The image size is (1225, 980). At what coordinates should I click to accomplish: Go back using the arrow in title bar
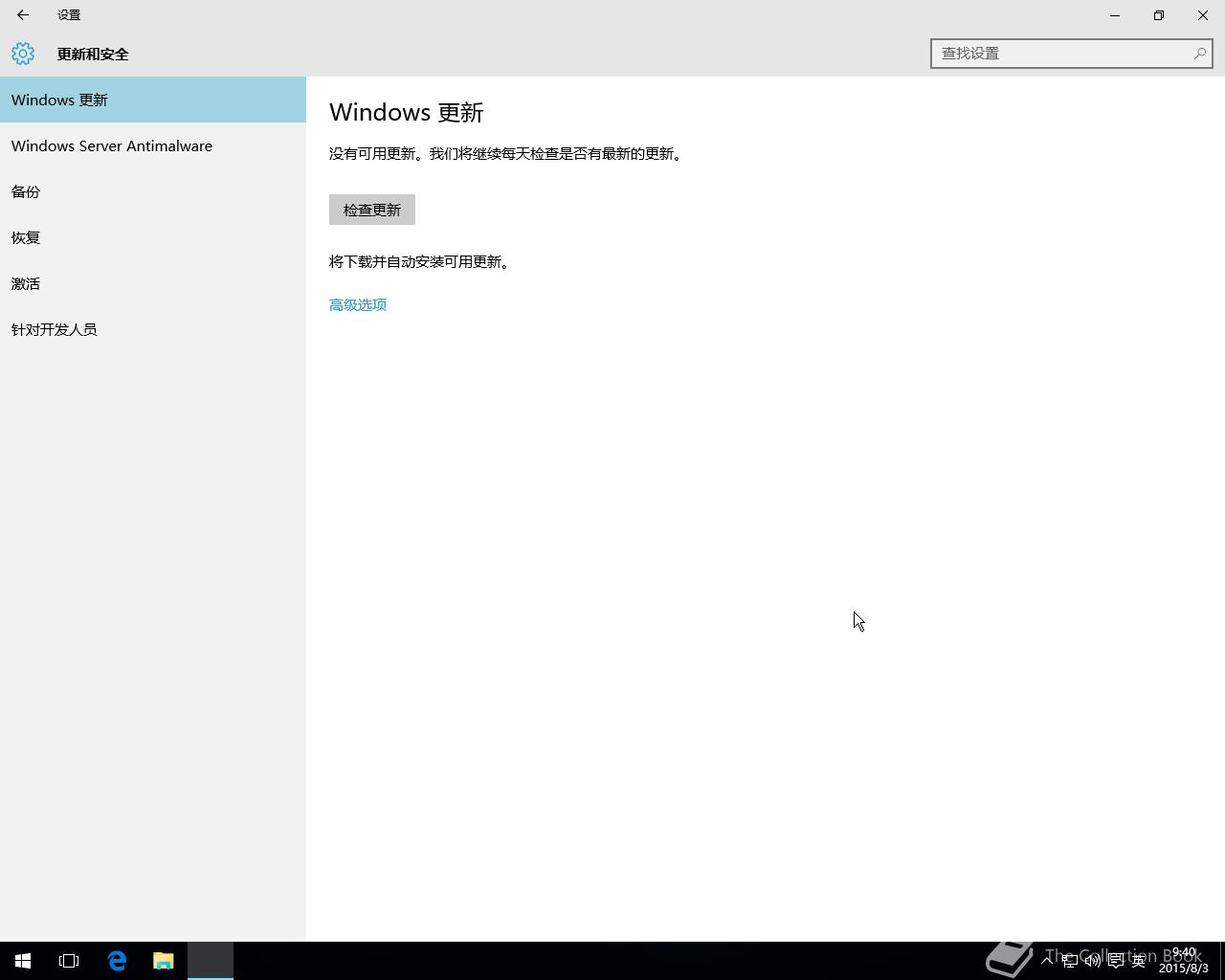(x=23, y=15)
